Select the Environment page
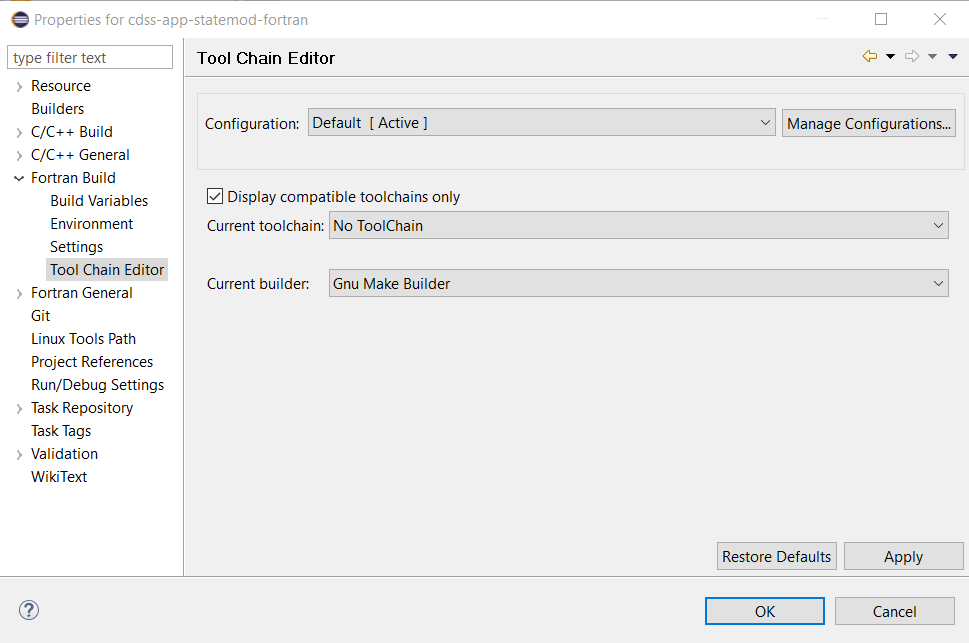This screenshot has height=643, width=969. [91, 224]
